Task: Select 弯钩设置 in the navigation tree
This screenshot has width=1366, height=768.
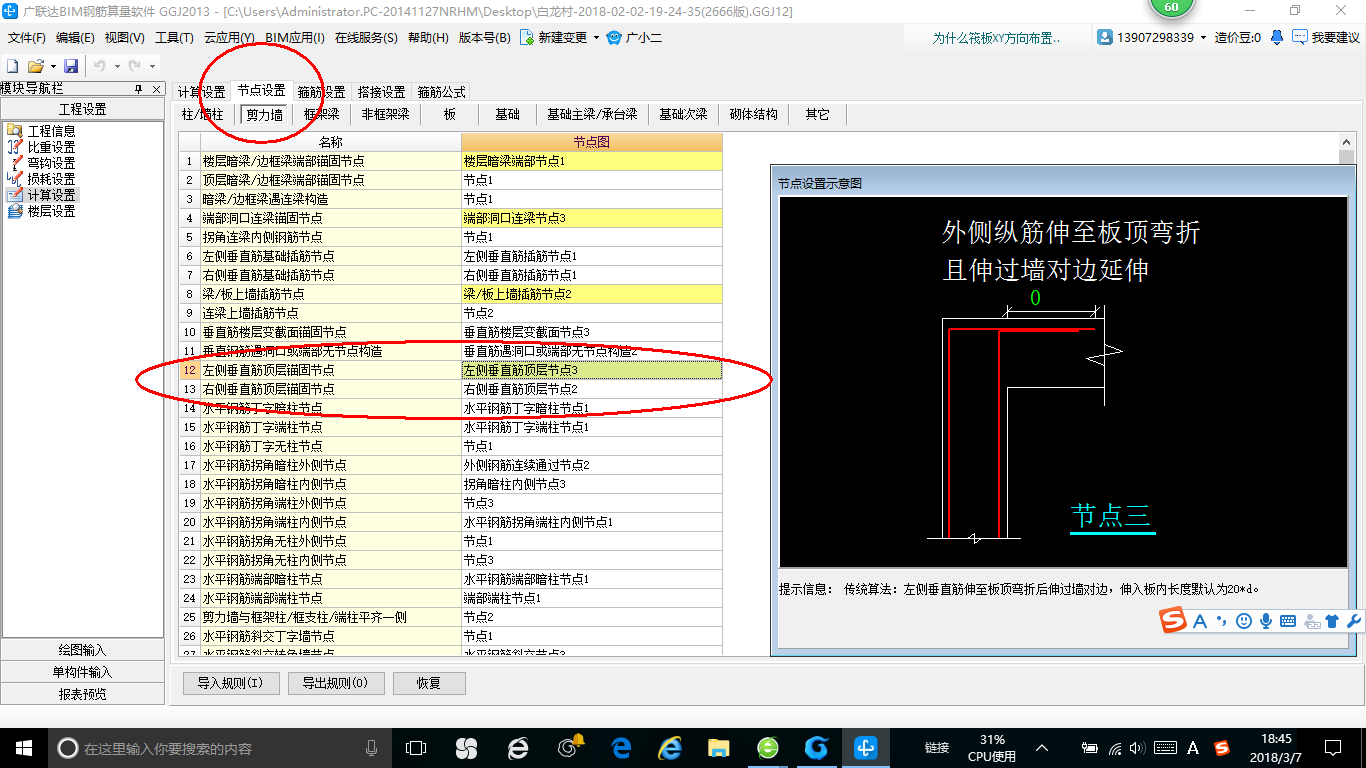Action: (x=51, y=163)
